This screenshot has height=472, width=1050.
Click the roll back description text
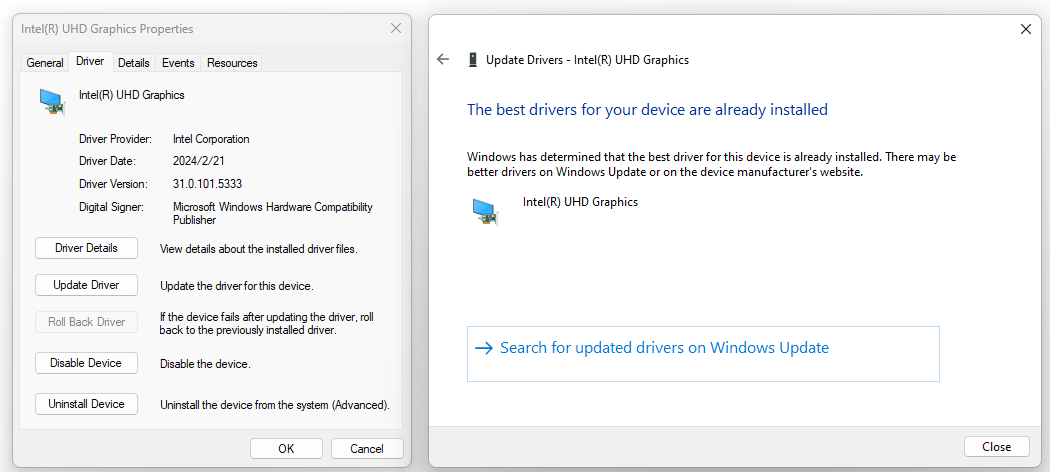(x=267, y=323)
